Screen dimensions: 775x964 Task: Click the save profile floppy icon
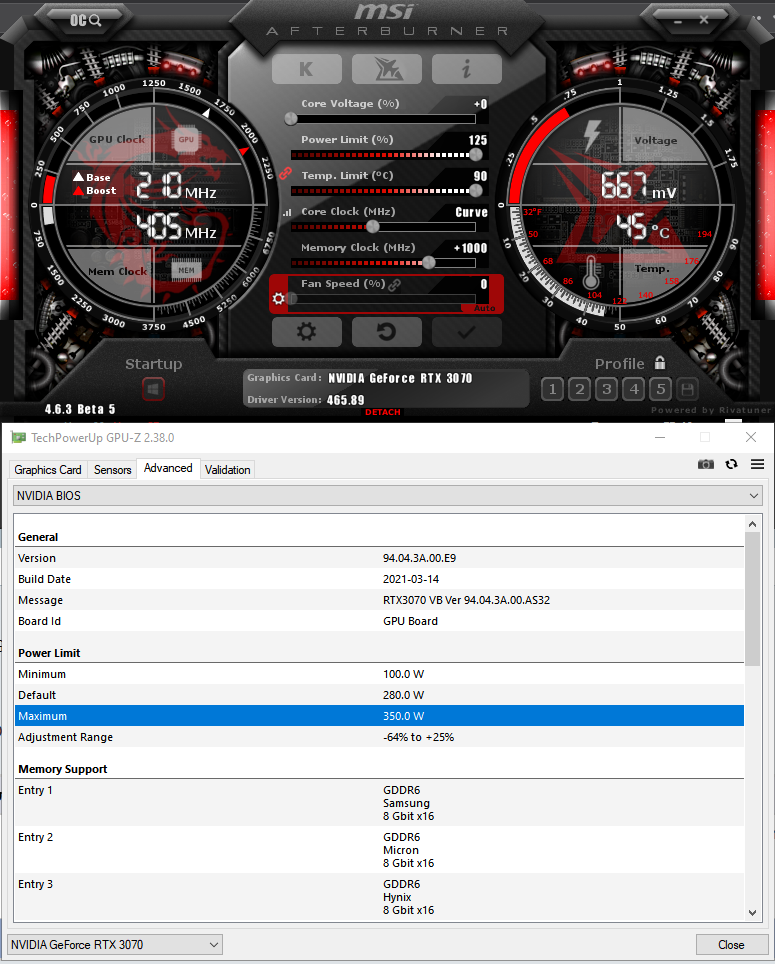688,389
